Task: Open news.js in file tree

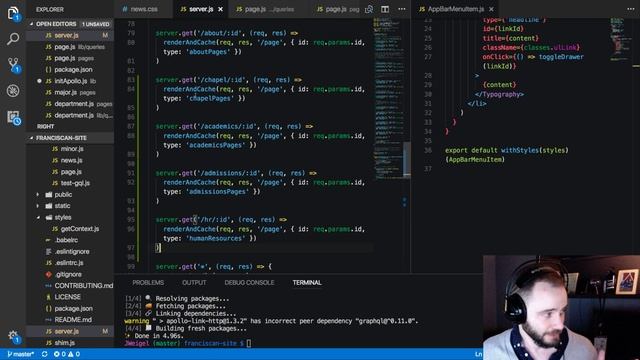Action: (x=70, y=160)
